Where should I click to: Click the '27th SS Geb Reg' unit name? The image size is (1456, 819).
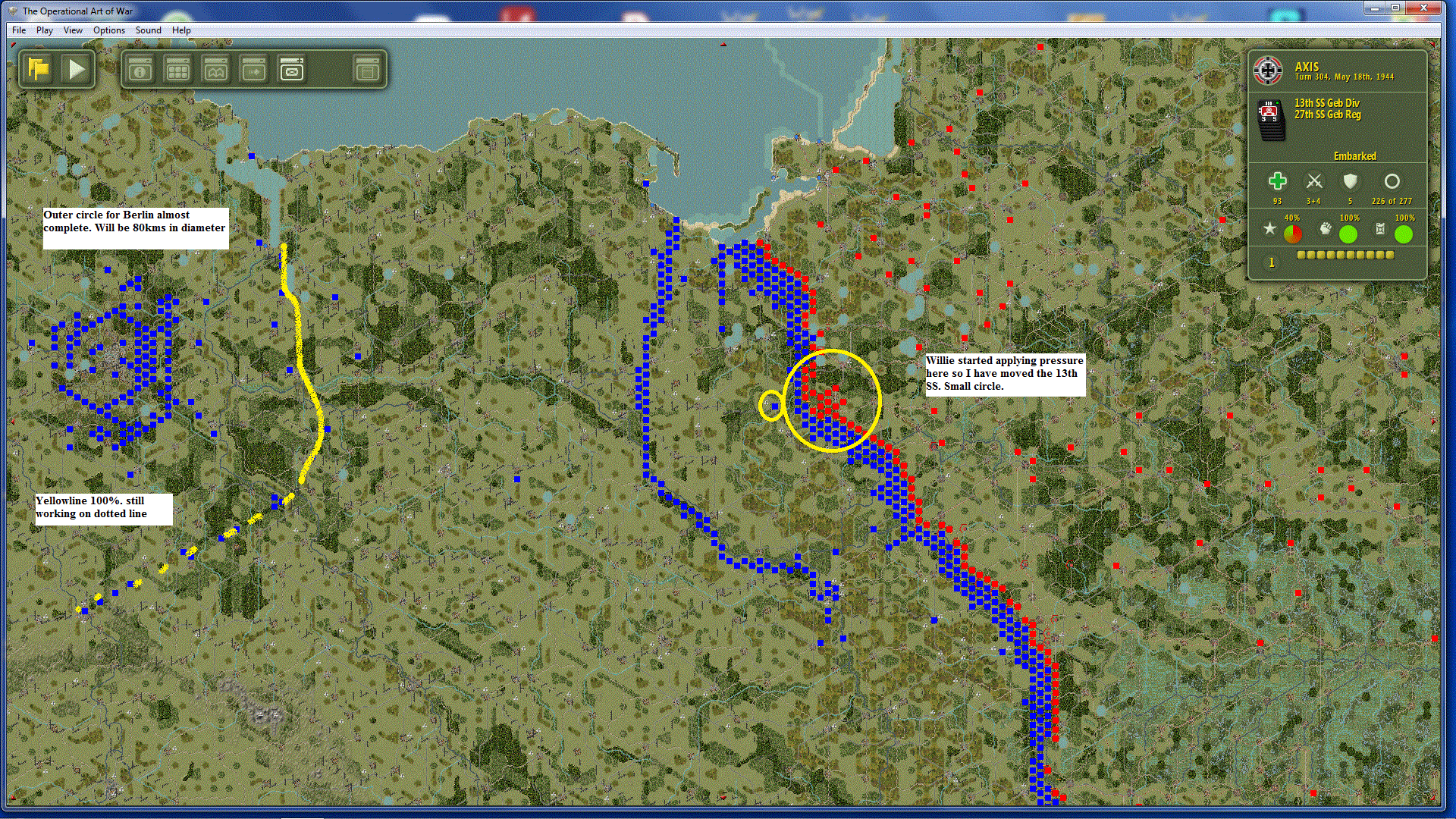[x=1328, y=115]
